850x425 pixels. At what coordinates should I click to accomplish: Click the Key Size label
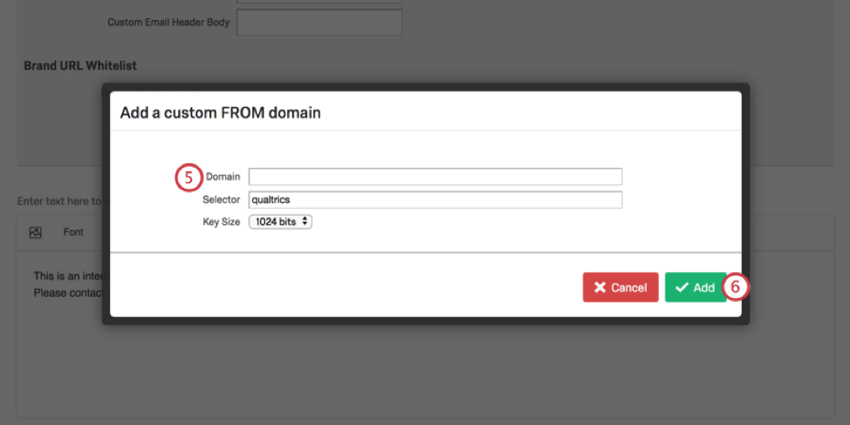coord(221,222)
